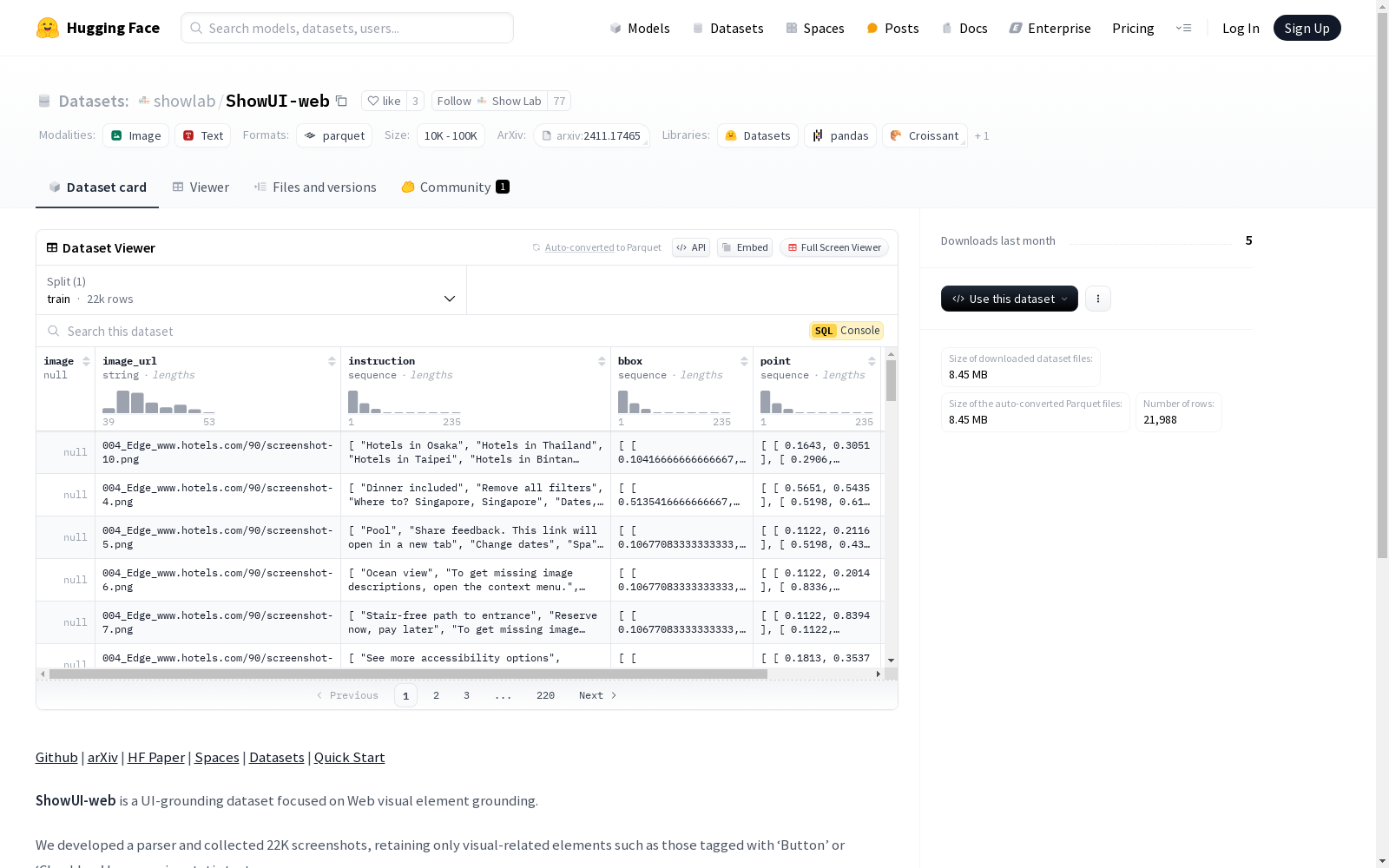Go to Models in the top navigation
1389x868 pixels.
coord(640,28)
